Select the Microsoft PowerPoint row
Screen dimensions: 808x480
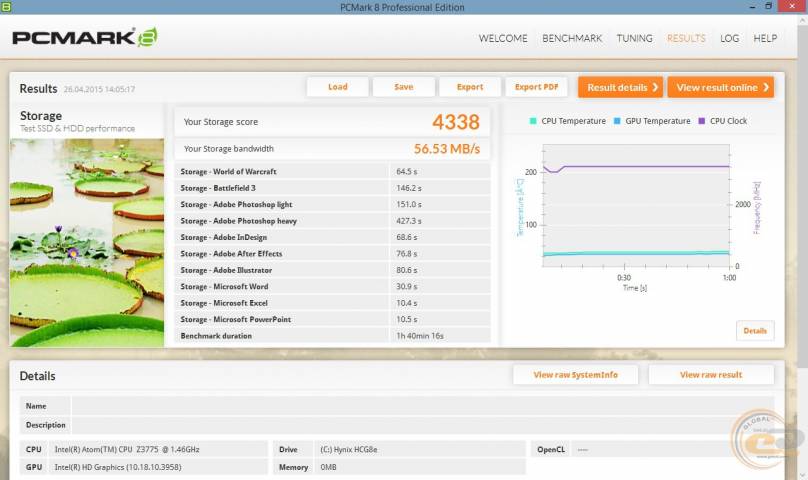point(333,320)
